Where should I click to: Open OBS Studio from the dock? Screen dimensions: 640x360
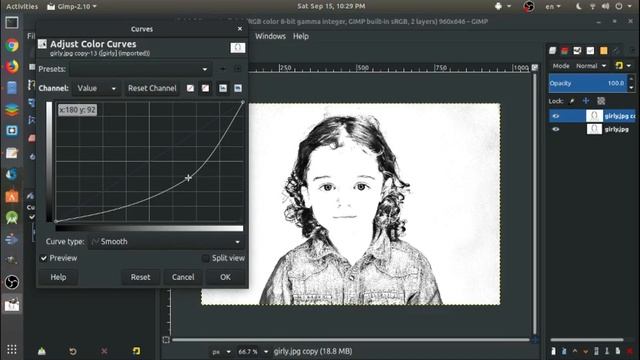pyautogui.click(x=12, y=282)
